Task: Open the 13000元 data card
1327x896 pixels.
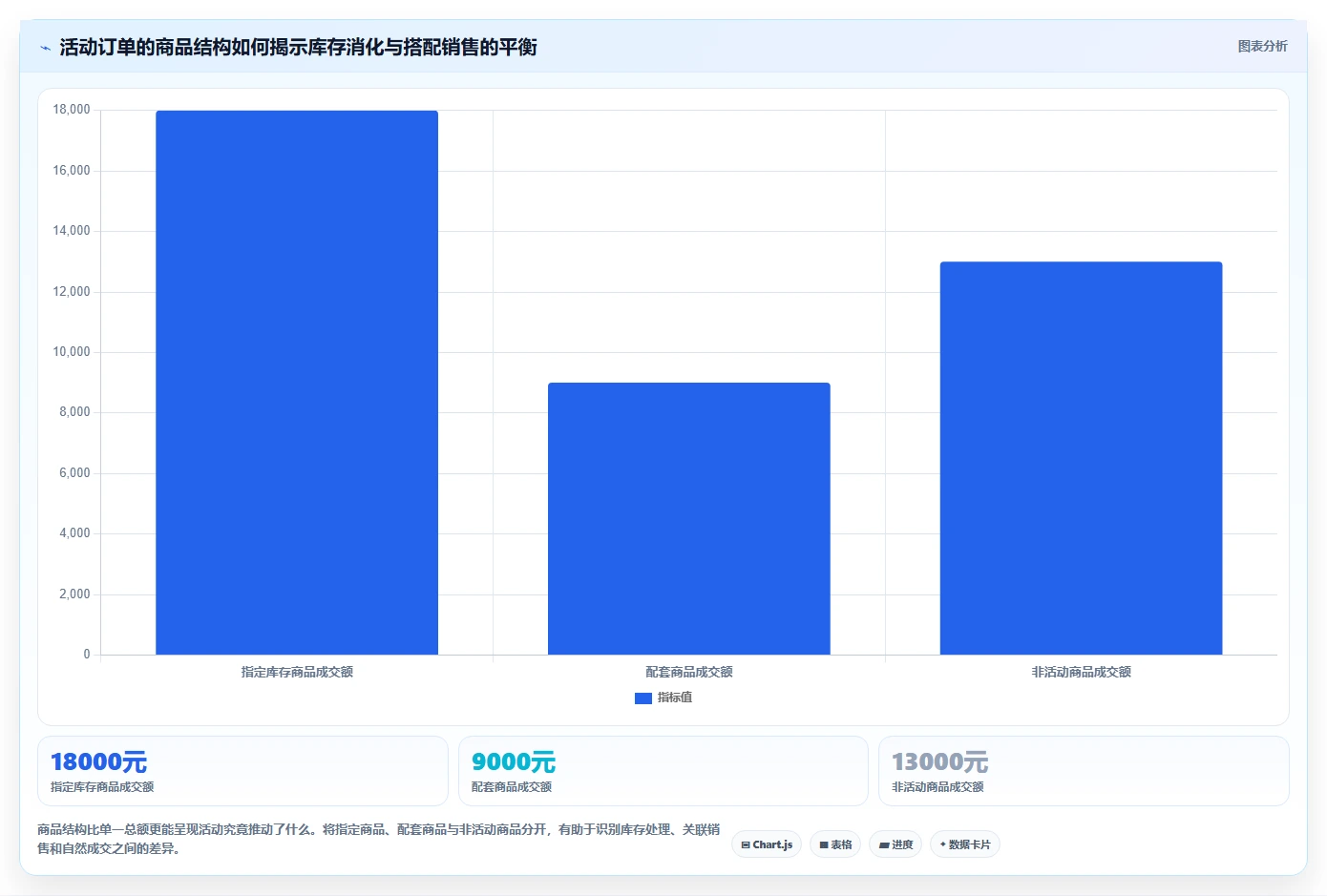Action: (x=1084, y=771)
